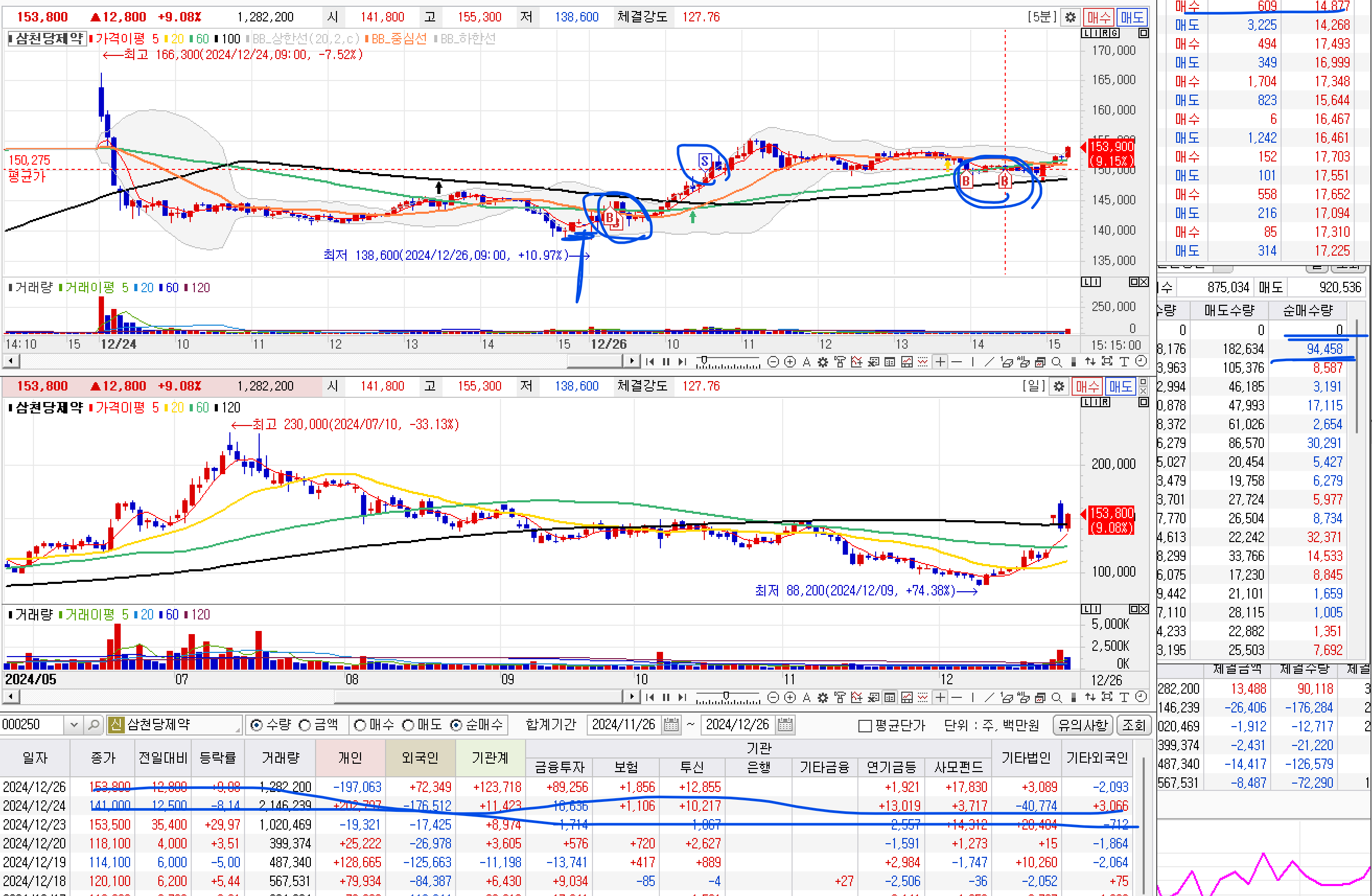Click magnifier icon in daily chart toolbar
1372x896 pixels.
click(x=1056, y=697)
